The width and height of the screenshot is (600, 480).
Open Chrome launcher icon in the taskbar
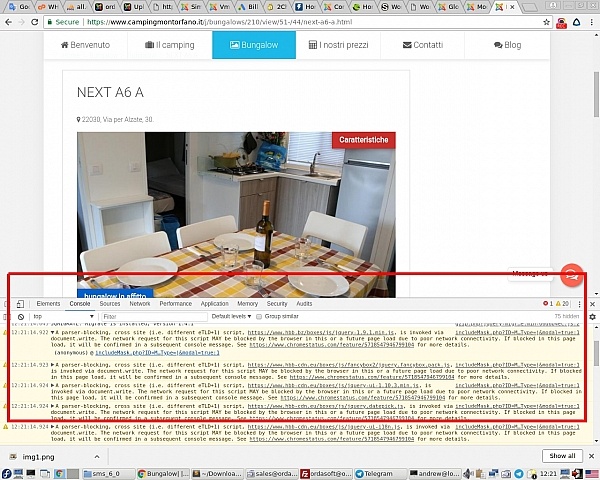coord(59,473)
